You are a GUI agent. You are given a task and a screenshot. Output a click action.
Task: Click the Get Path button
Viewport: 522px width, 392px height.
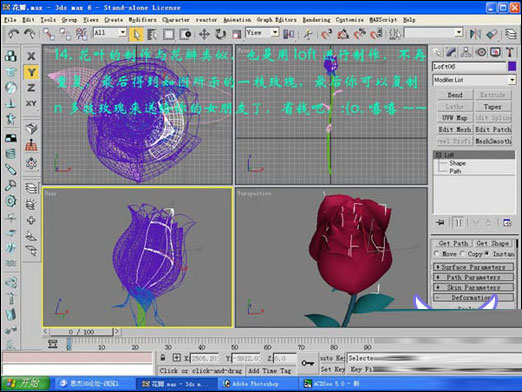[453, 243]
